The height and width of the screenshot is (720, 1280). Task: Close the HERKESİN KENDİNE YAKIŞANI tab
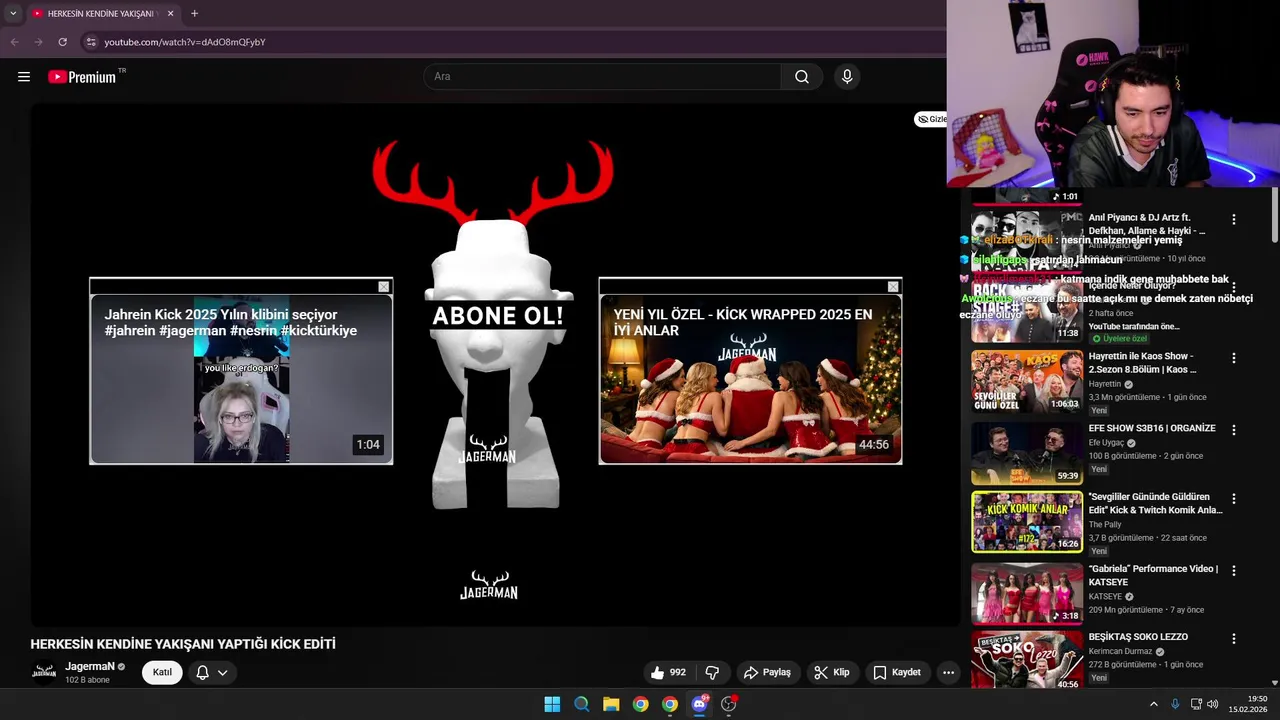pos(170,14)
